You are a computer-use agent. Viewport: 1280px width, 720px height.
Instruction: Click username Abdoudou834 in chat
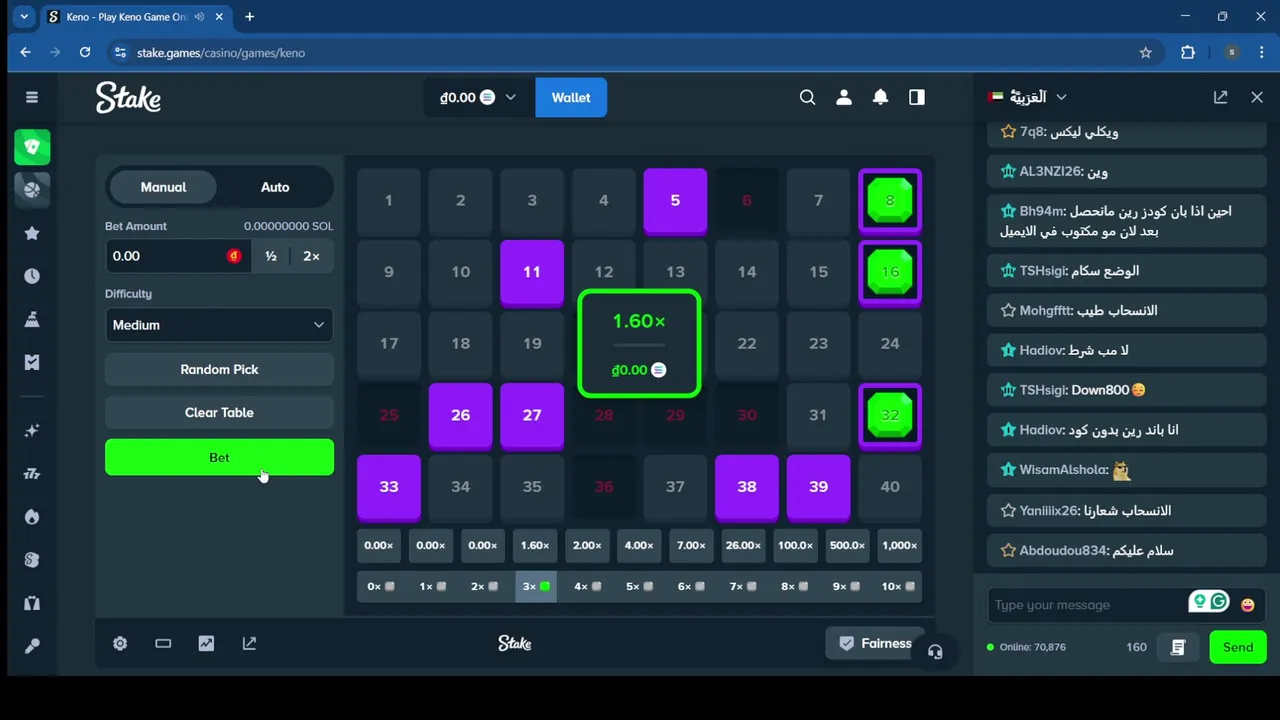point(1061,550)
